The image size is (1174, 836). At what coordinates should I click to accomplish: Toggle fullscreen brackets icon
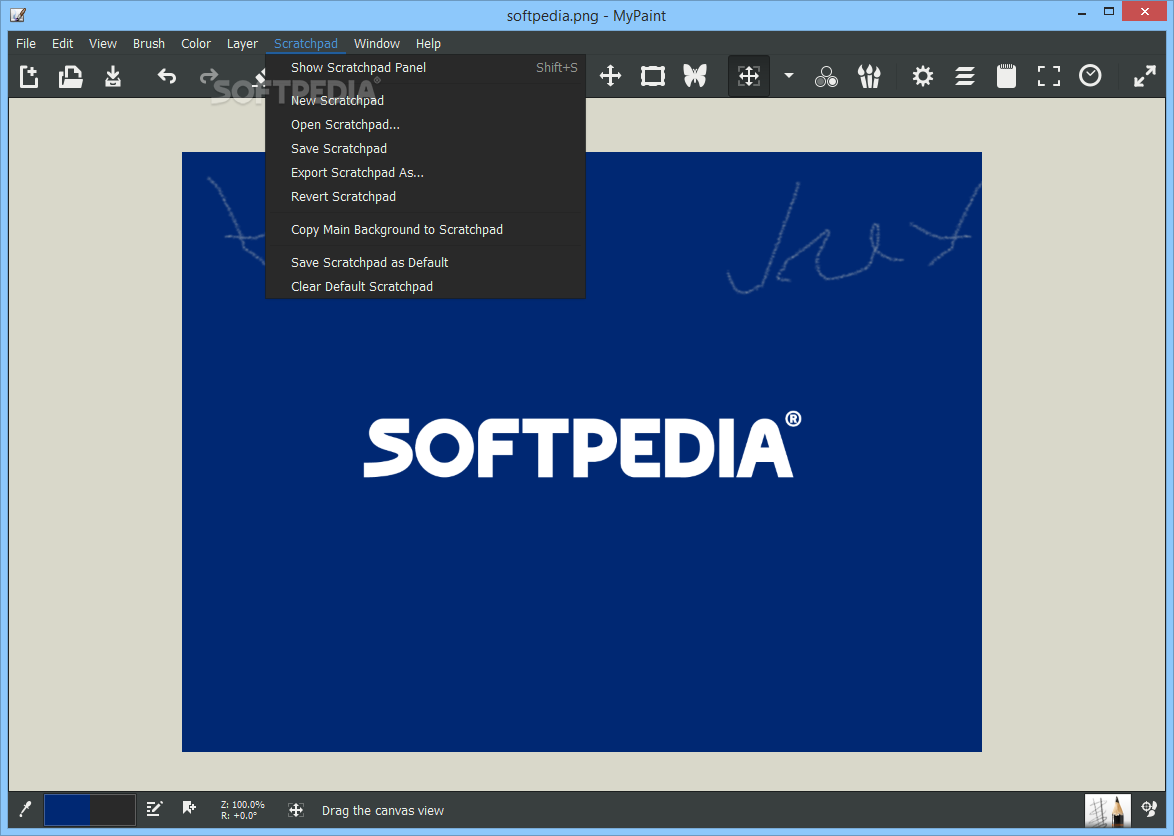(1049, 76)
